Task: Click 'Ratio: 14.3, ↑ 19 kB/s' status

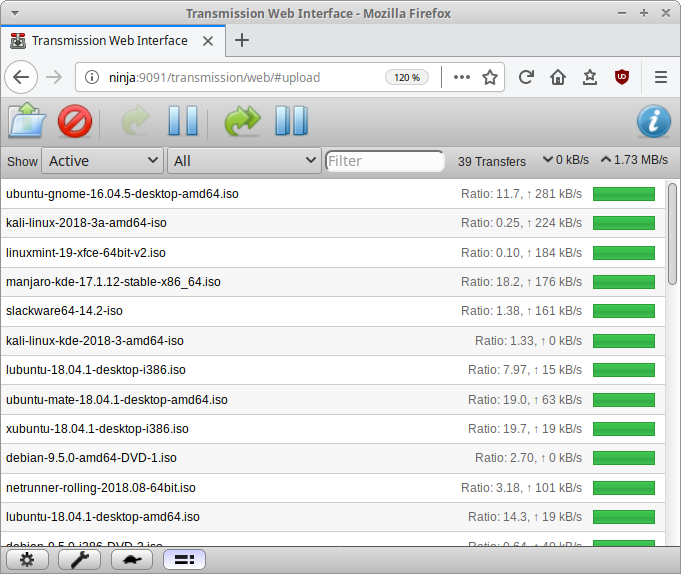Action: 525,517
